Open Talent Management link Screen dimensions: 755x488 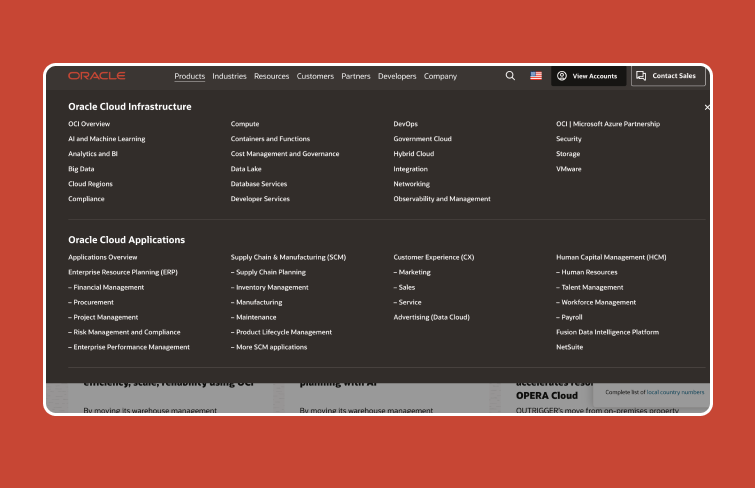coord(589,288)
